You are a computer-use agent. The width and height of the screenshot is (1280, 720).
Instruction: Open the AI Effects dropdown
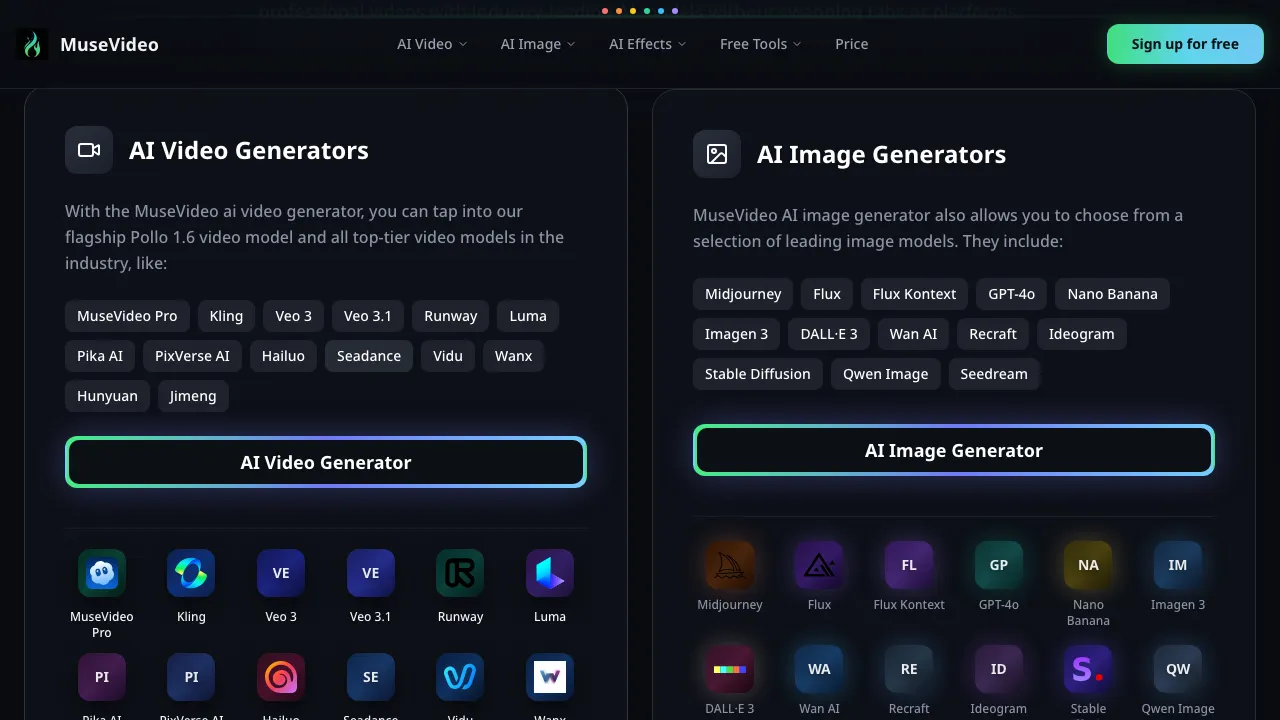647,44
